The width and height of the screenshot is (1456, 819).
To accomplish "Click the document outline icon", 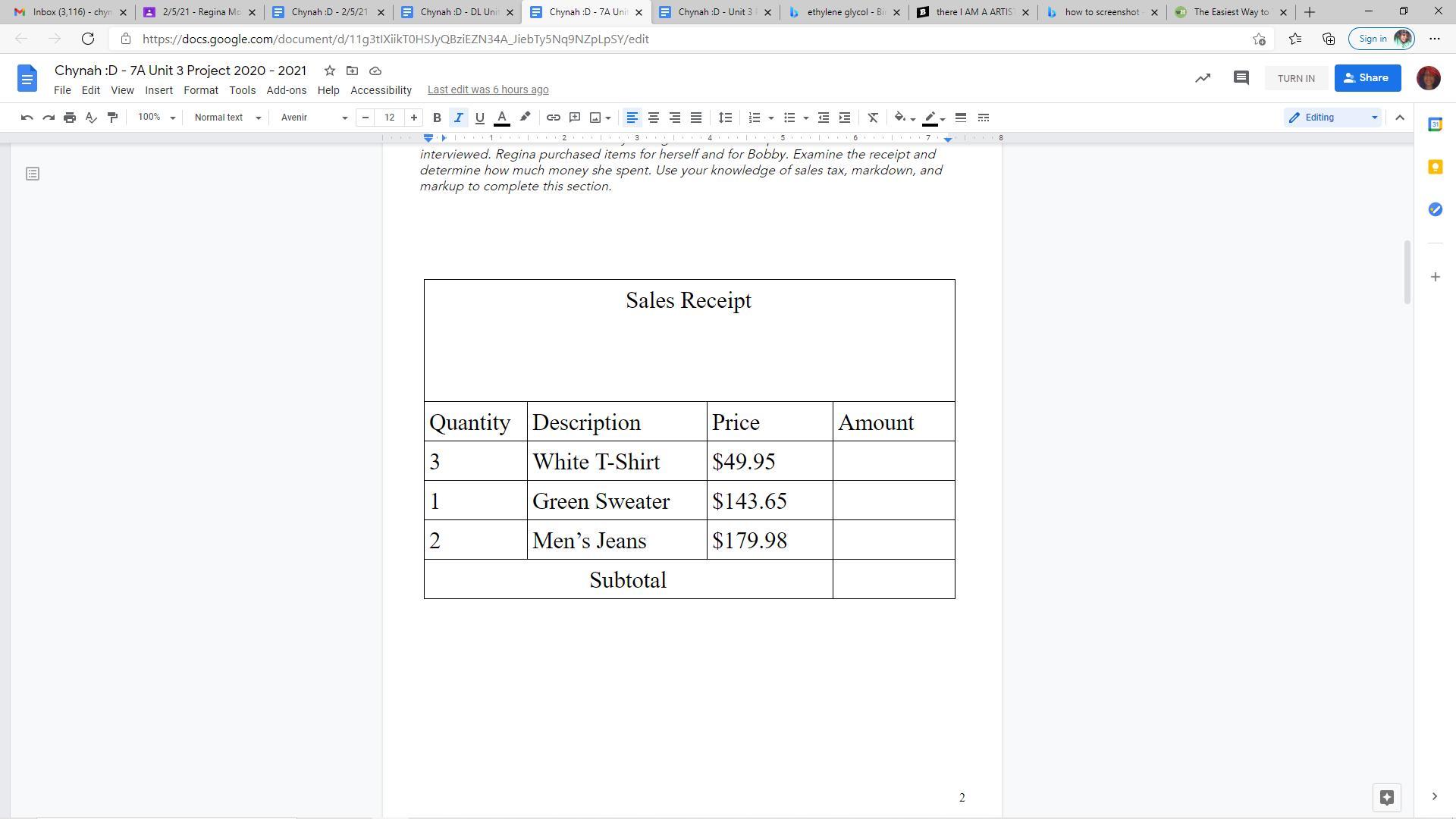I will click(33, 174).
